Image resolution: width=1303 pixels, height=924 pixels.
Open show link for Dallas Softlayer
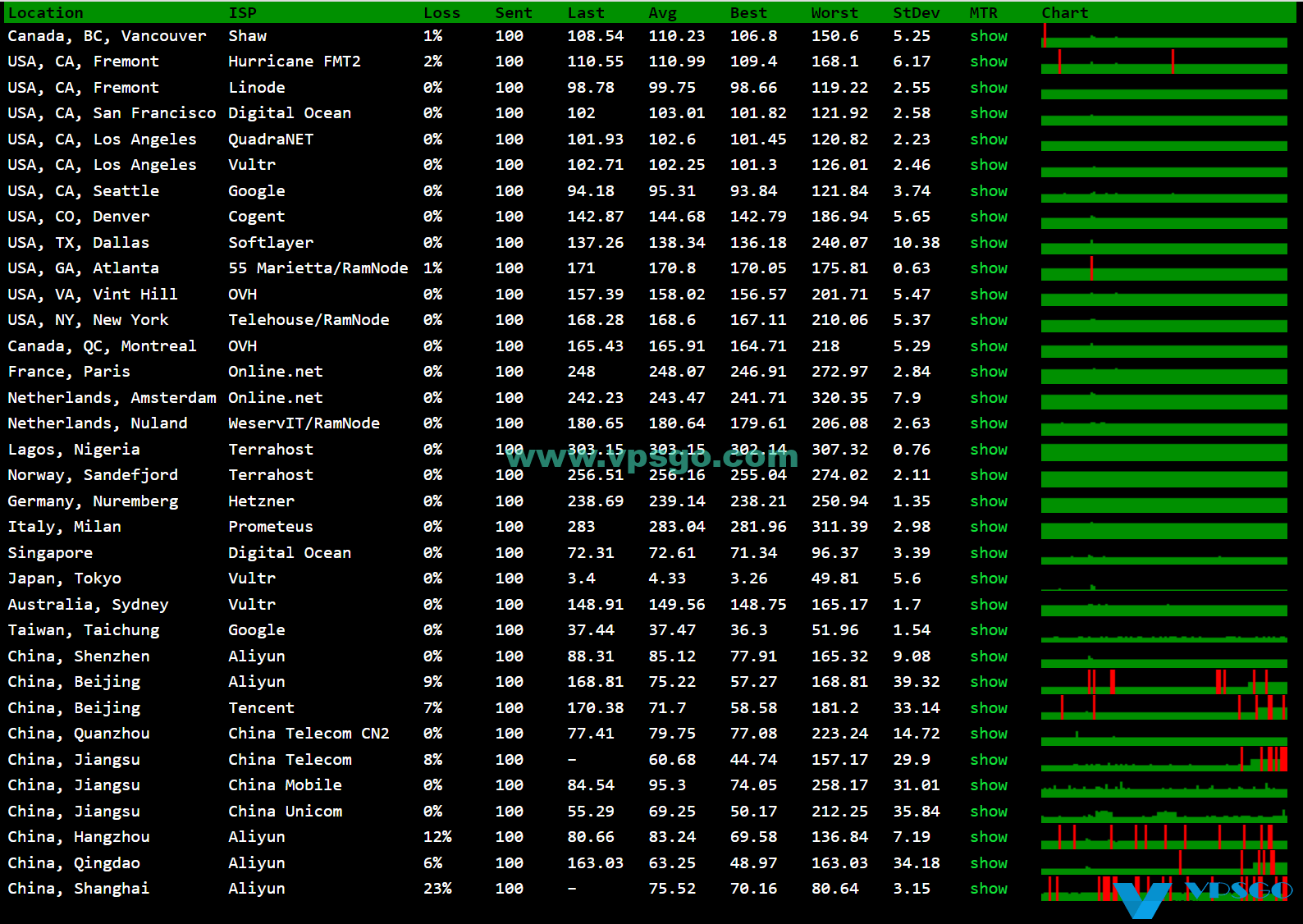pos(989,243)
